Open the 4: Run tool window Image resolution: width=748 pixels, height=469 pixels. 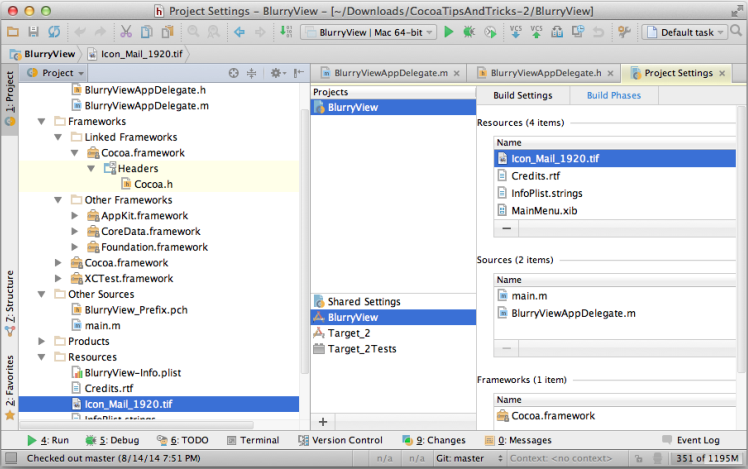pos(48,440)
